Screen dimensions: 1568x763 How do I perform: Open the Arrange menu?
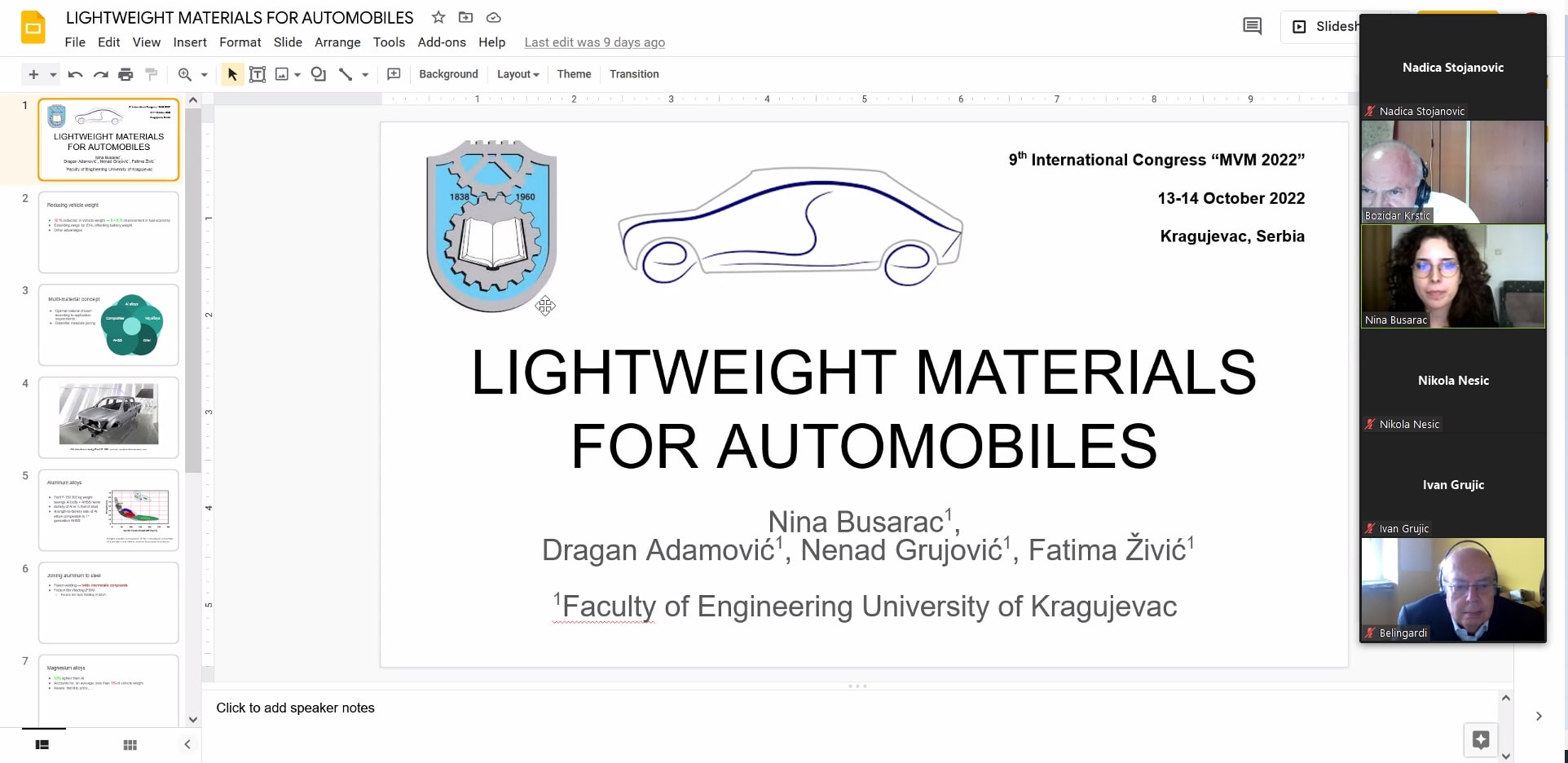pyautogui.click(x=337, y=42)
